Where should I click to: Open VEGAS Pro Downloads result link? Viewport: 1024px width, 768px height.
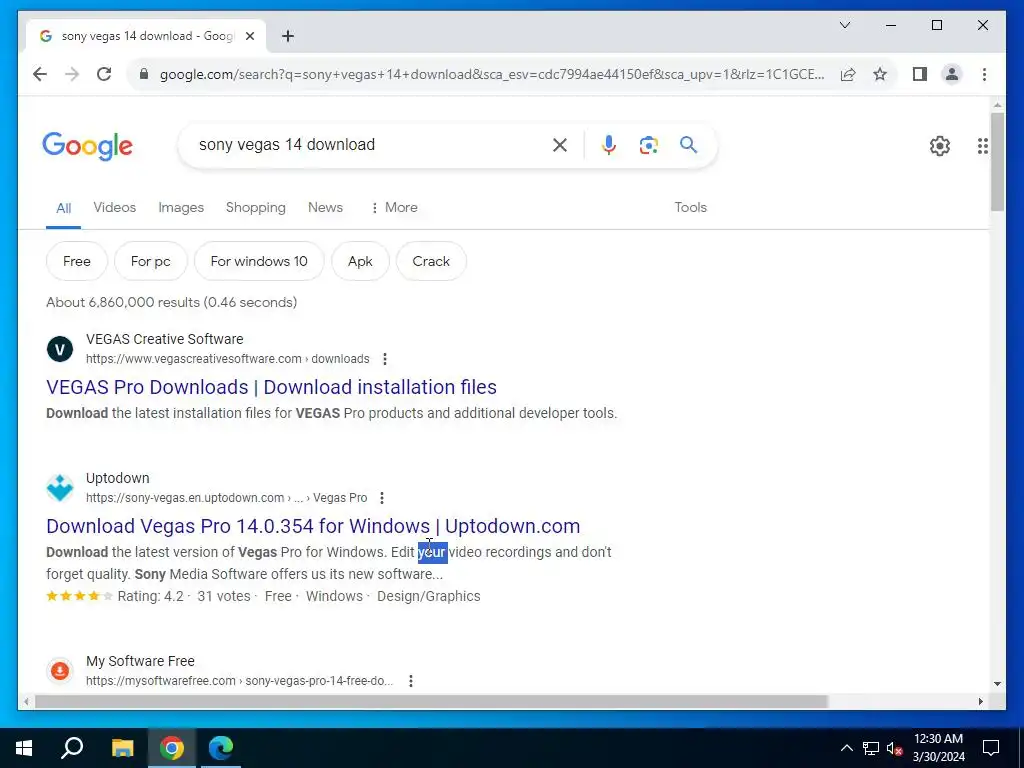coord(271,387)
